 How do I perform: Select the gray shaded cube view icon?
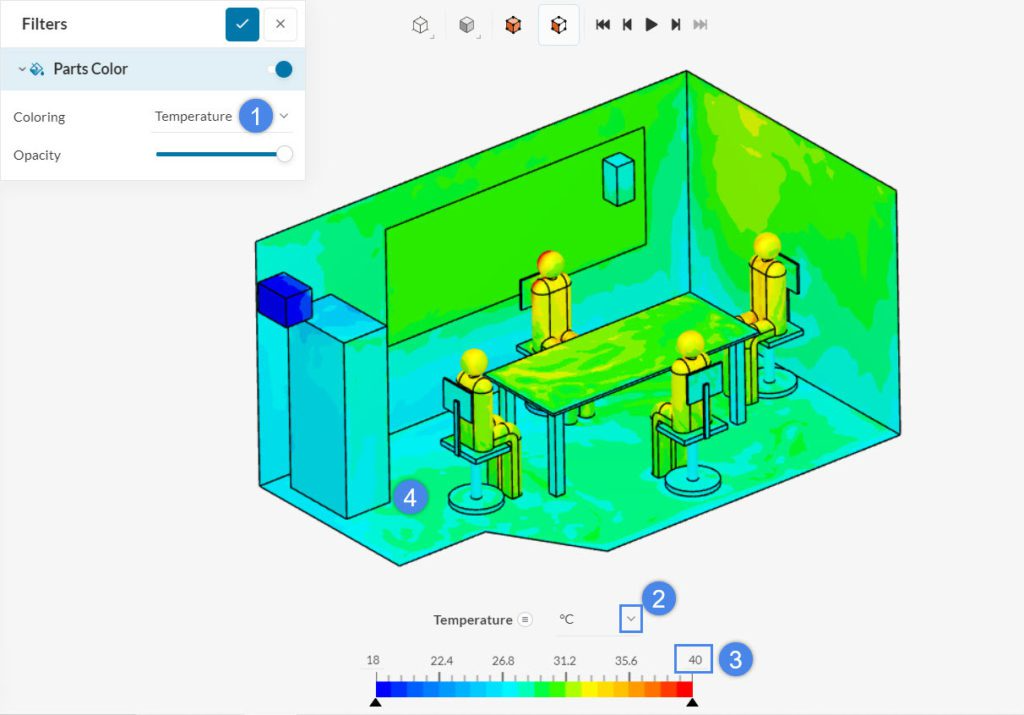point(466,25)
